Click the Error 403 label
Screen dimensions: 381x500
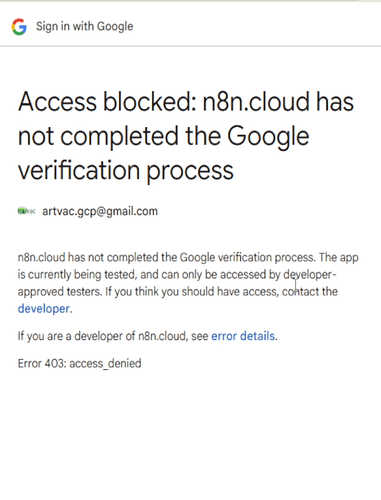coord(42,363)
